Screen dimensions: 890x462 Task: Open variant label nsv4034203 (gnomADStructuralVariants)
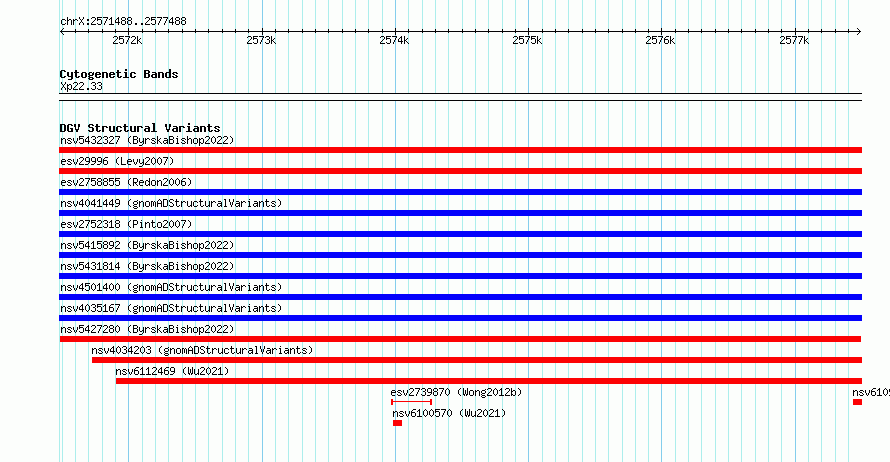pyautogui.click(x=202, y=350)
